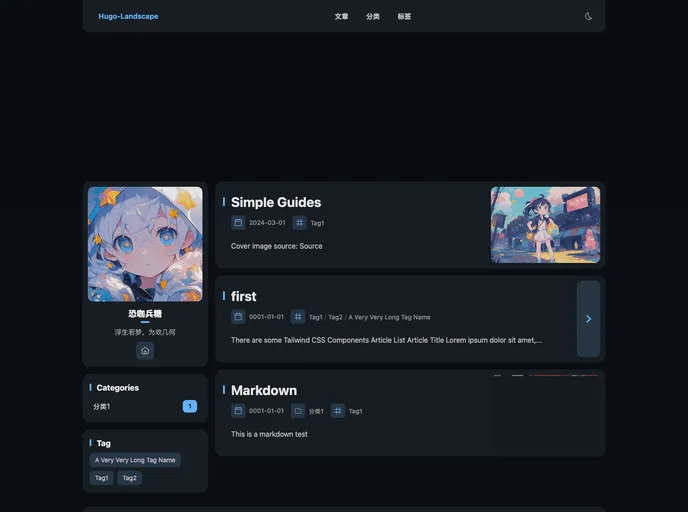Click the motto 浮生若梦，为欢几何

click(x=145, y=332)
